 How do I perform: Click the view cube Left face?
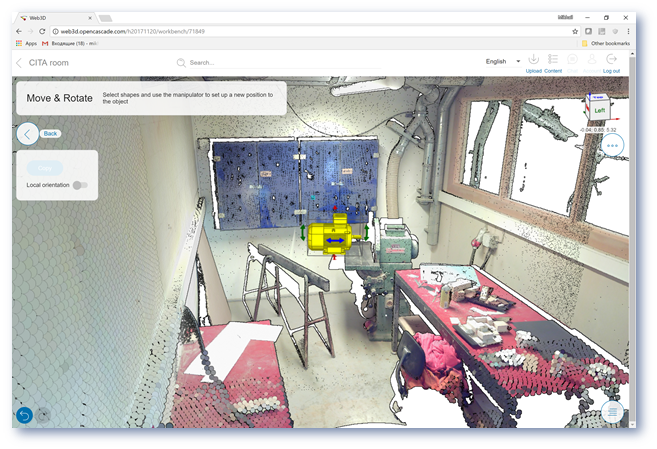coord(599,109)
